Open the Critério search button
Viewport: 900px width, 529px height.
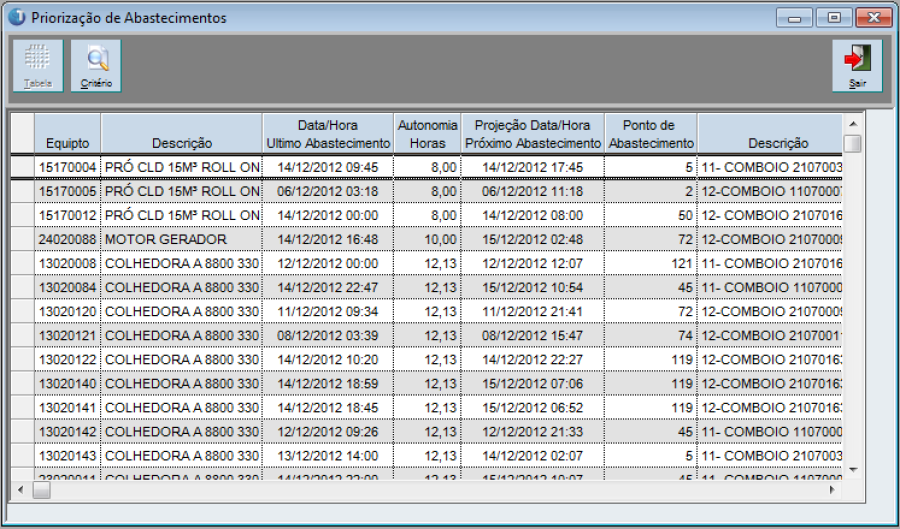pos(96,65)
